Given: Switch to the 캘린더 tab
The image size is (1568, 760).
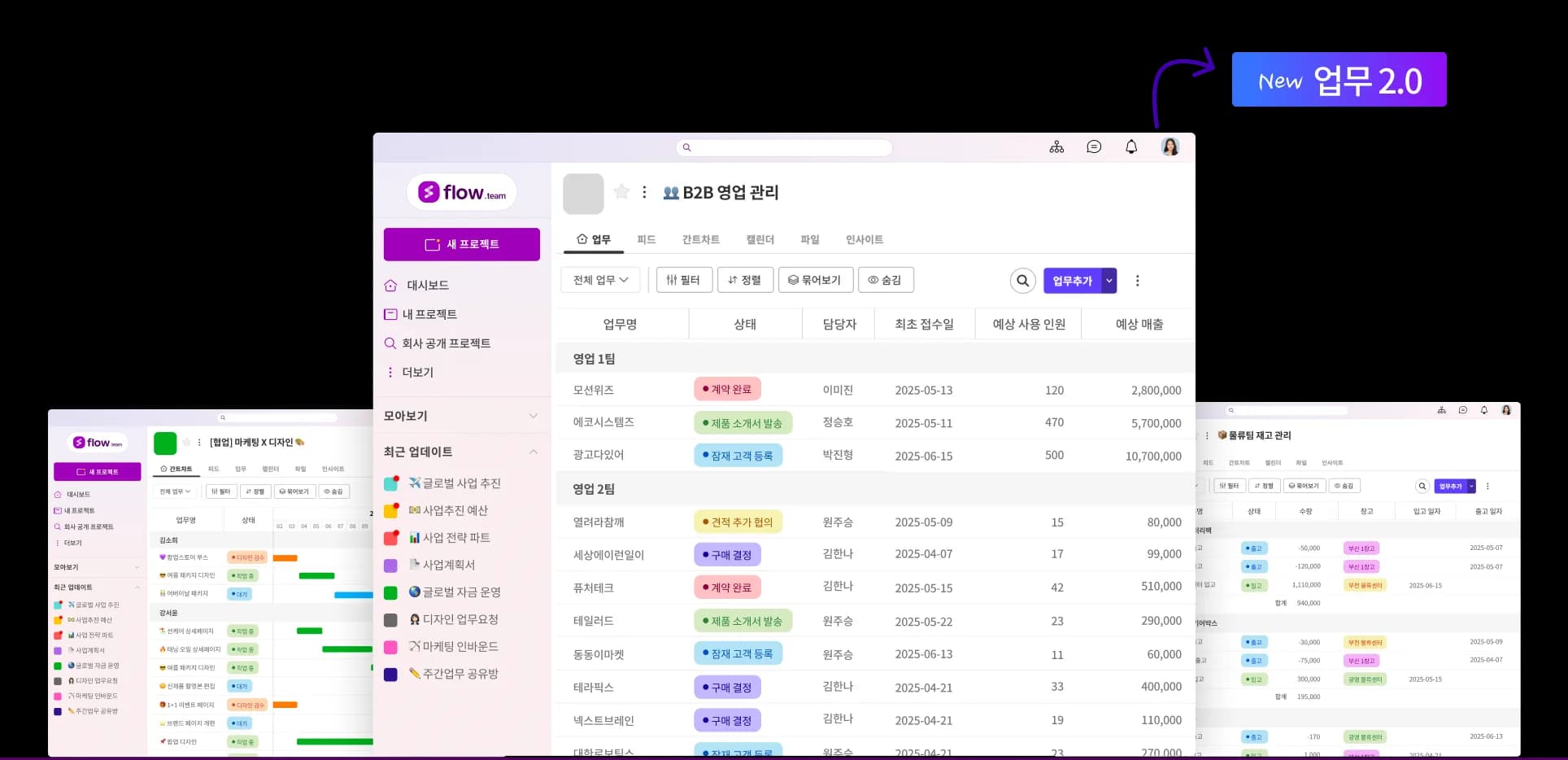Looking at the screenshot, I should (x=760, y=239).
